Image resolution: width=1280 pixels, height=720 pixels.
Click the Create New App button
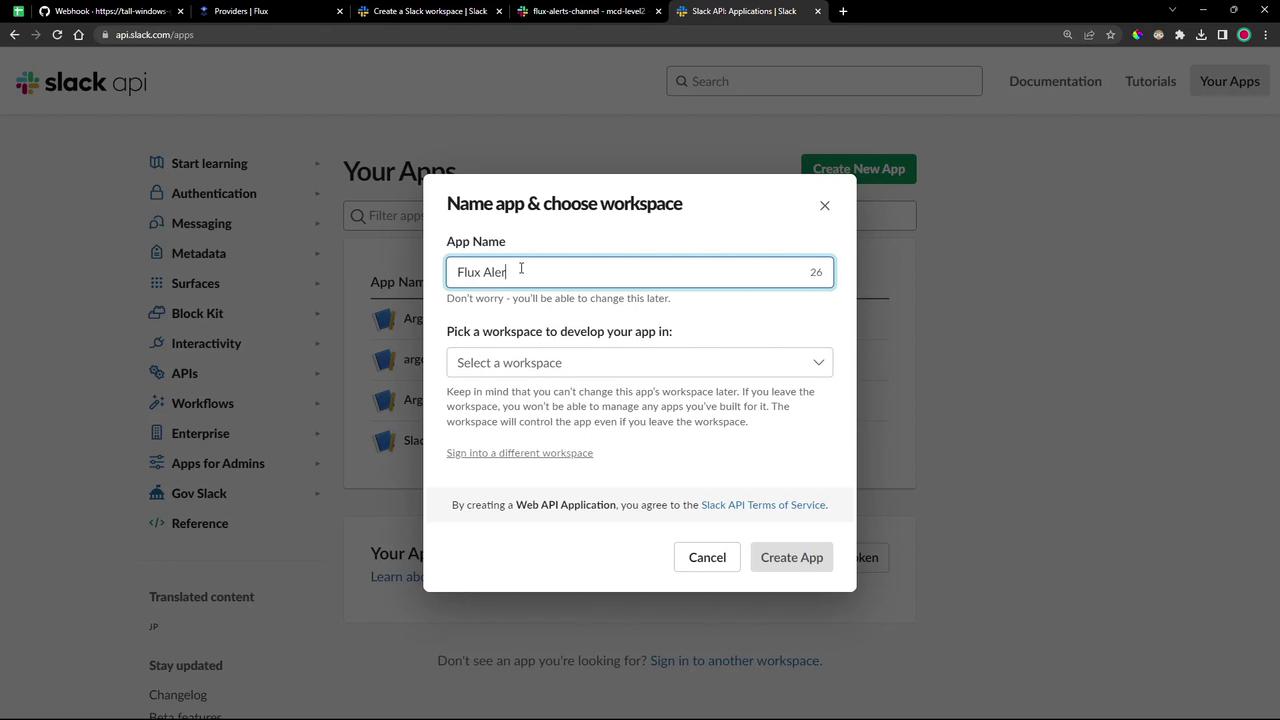click(859, 169)
